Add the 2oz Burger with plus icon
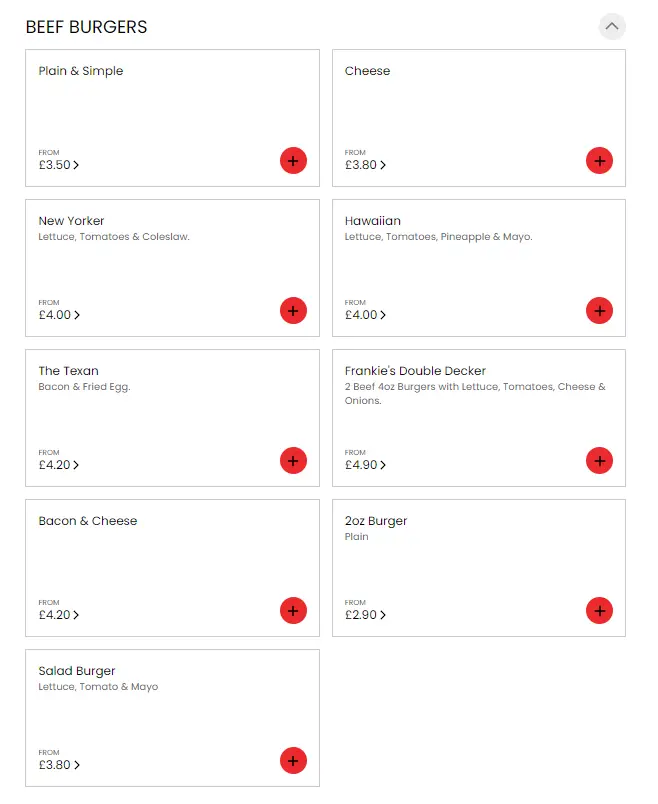Image resolution: width=658 pixels, height=804 pixels. click(599, 611)
